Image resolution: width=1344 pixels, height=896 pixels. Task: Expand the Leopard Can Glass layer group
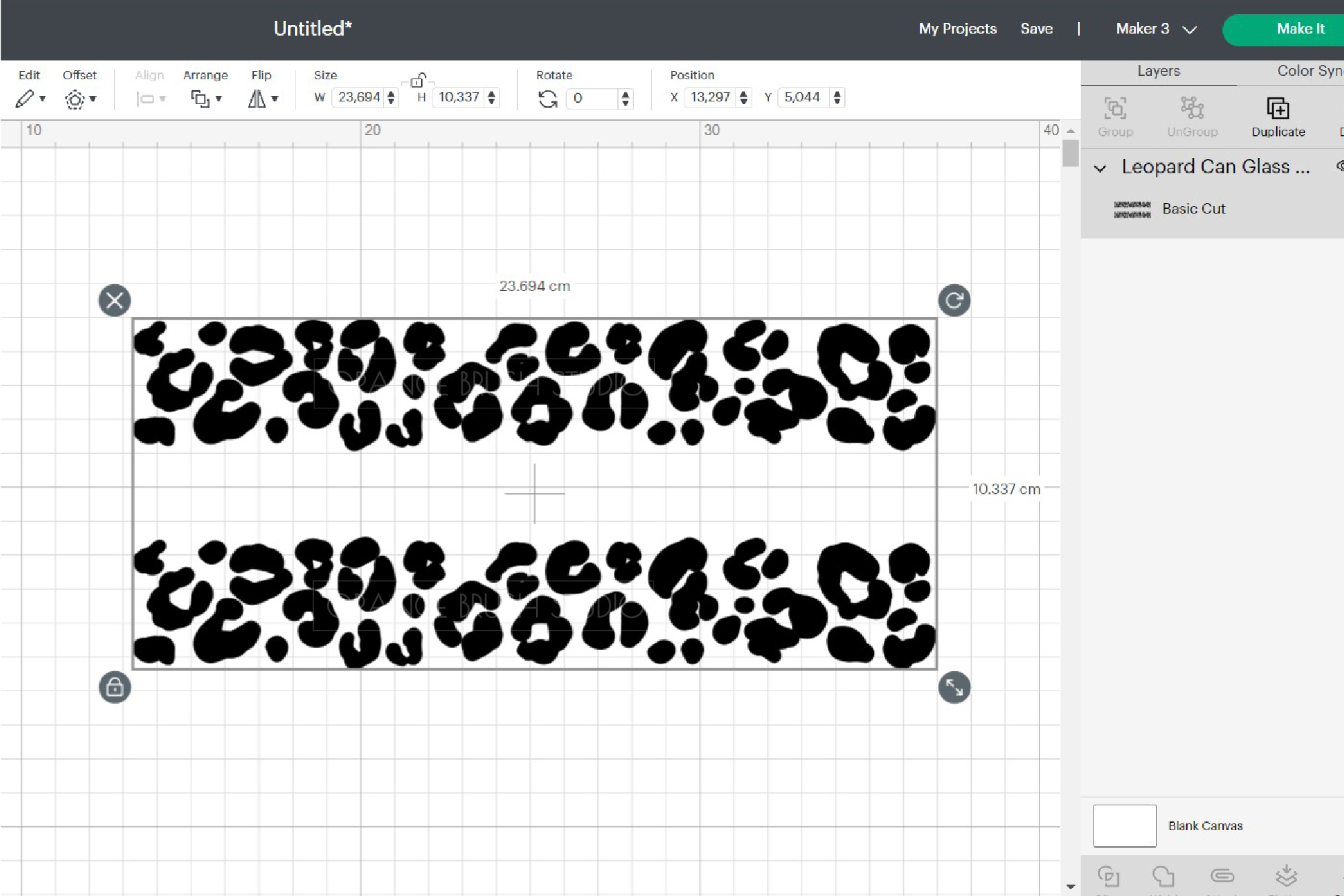[1100, 167]
